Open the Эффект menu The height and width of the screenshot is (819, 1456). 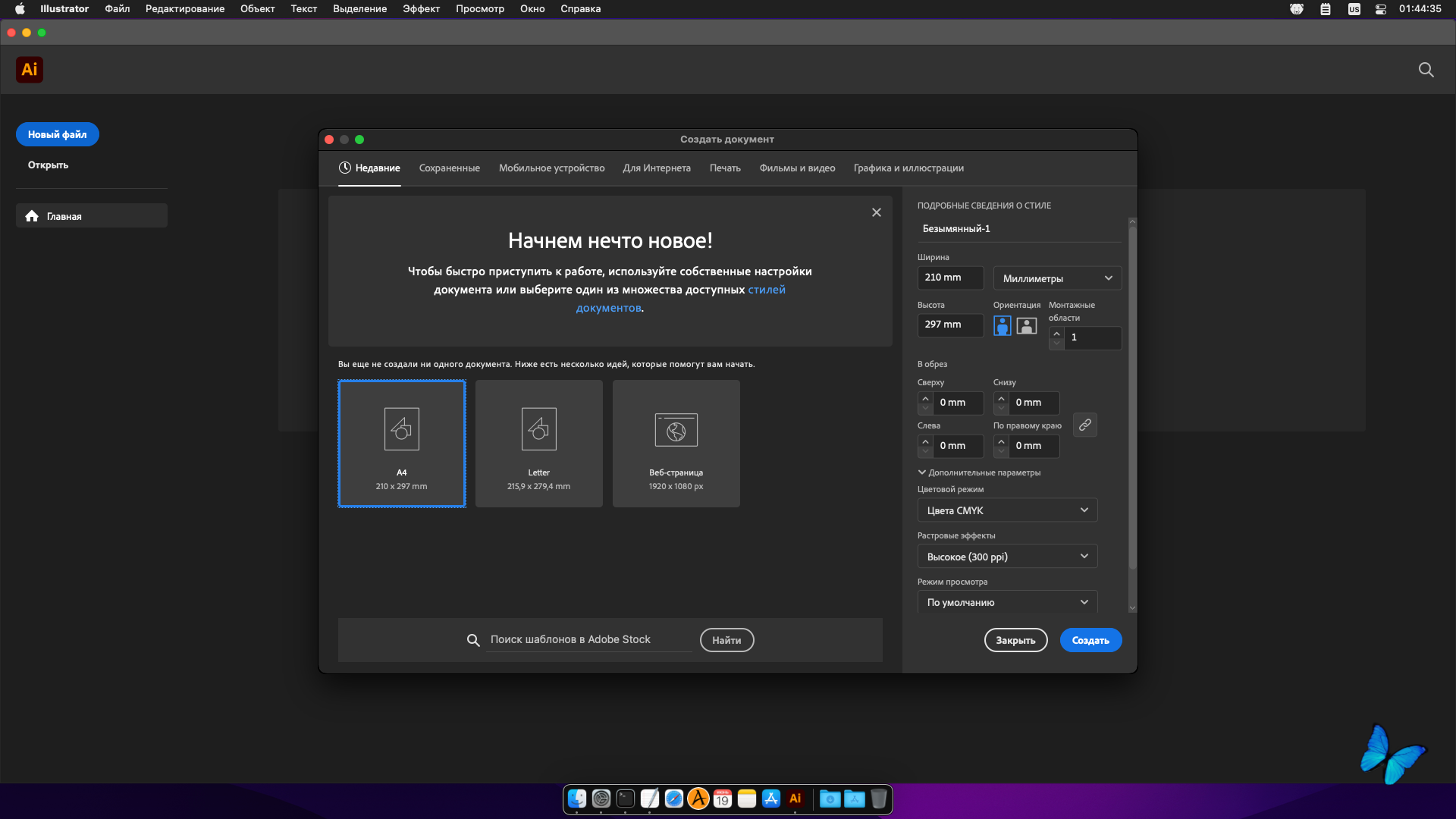click(421, 9)
